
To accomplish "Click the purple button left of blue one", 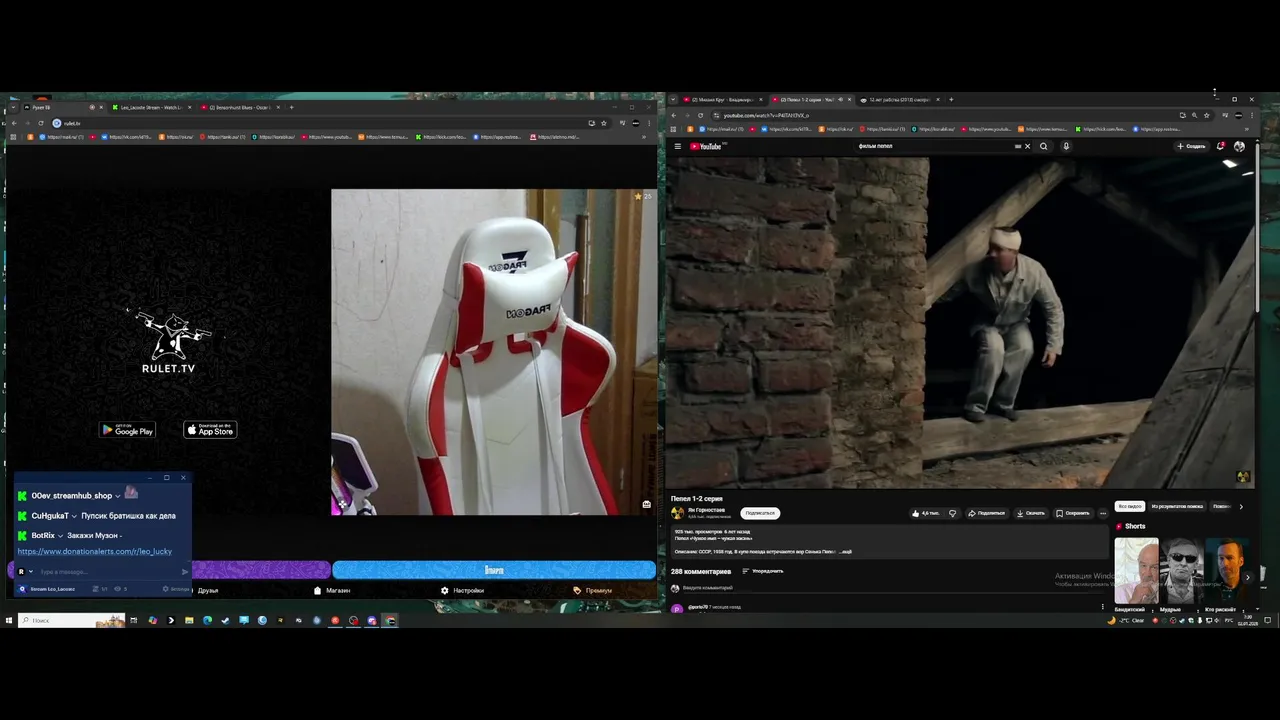I will tap(261, 570).
